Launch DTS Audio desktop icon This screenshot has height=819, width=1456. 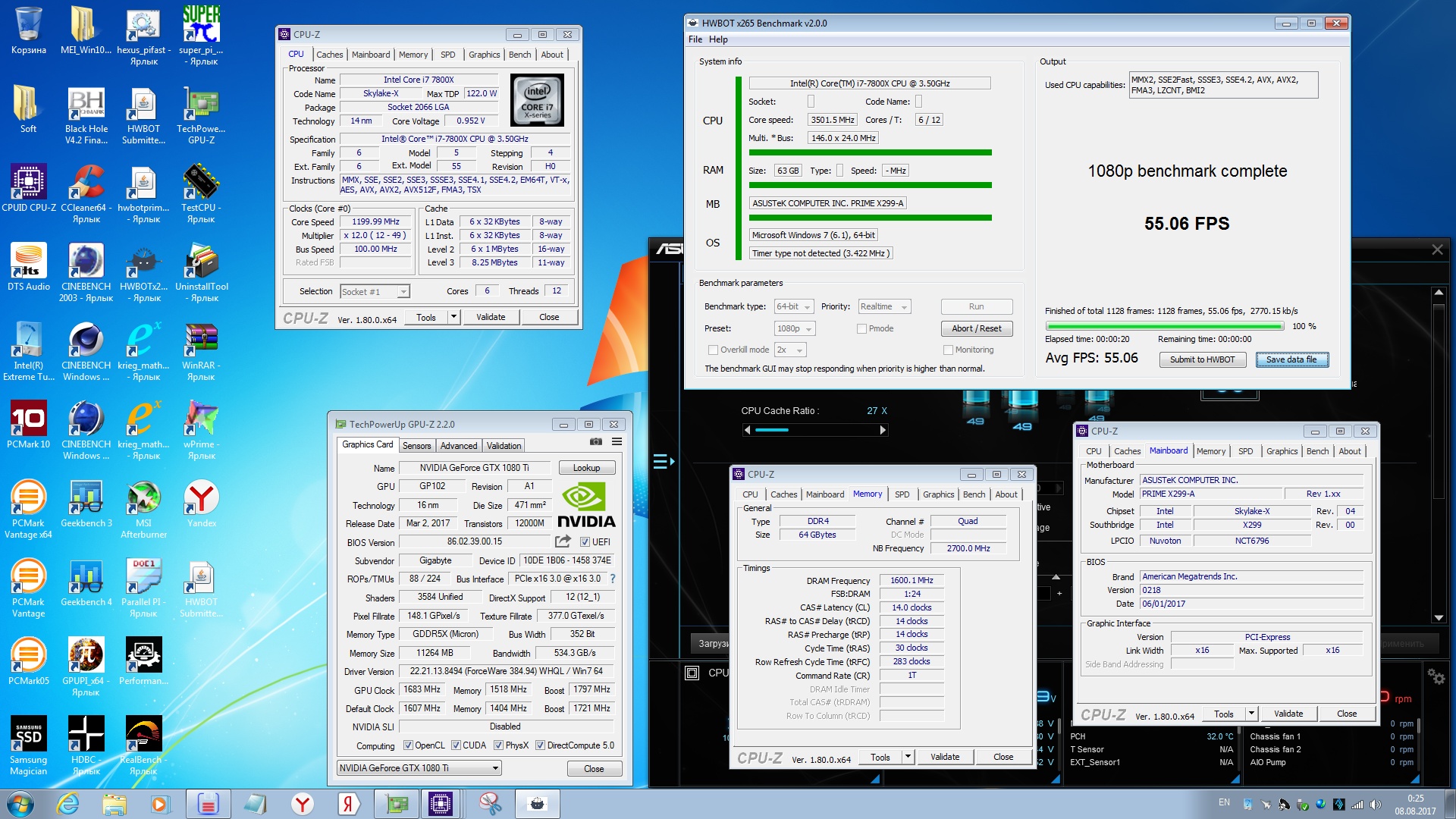[29, 267]
